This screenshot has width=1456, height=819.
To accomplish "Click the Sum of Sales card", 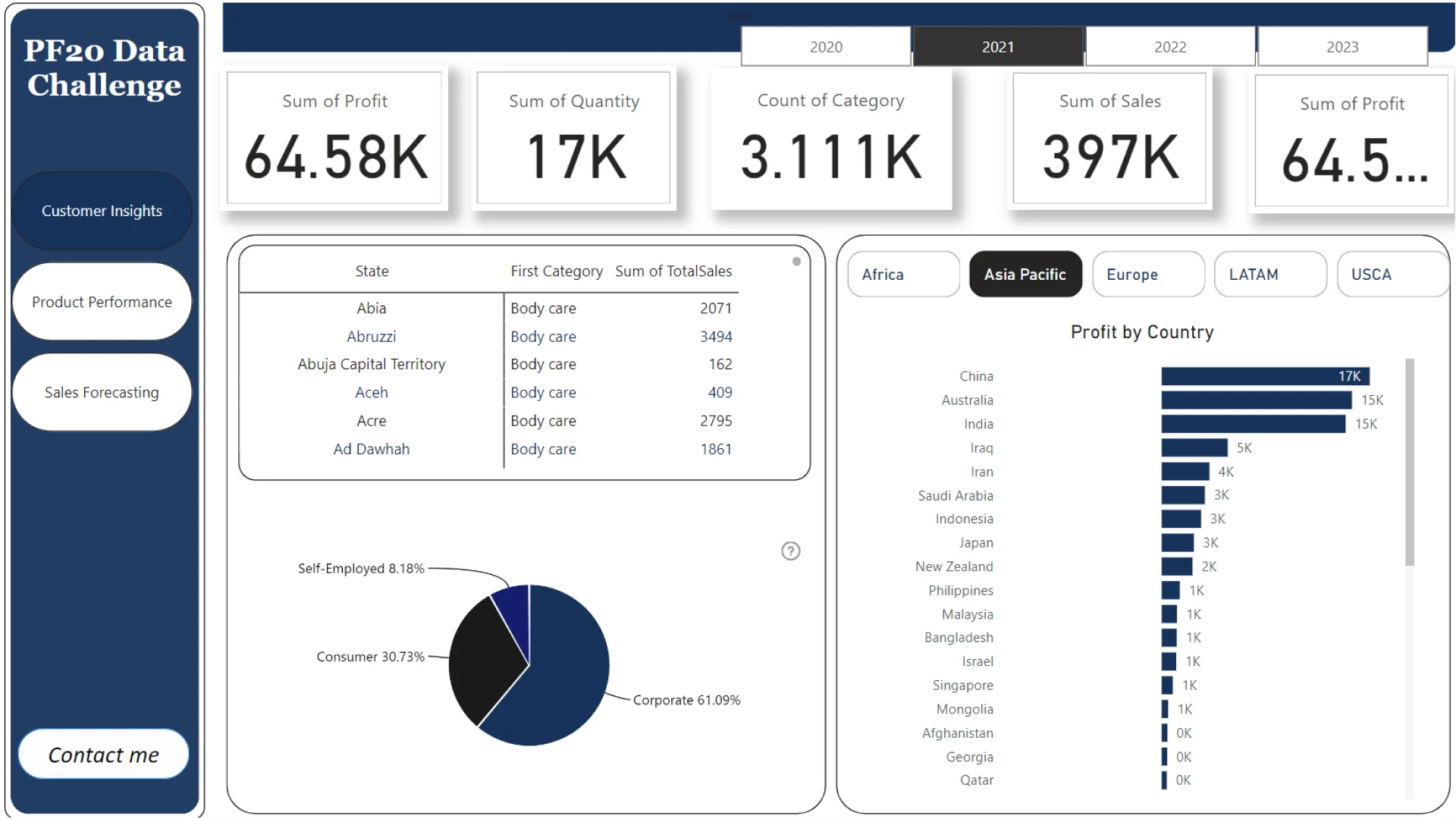I will [x=1109, y=138].
